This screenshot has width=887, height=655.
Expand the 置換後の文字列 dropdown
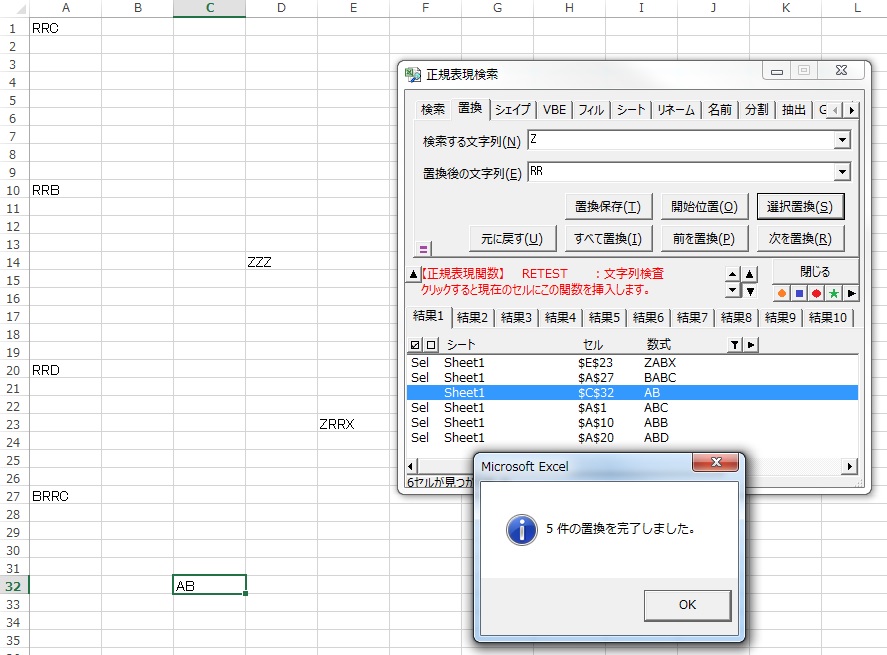tap(842, 173)
